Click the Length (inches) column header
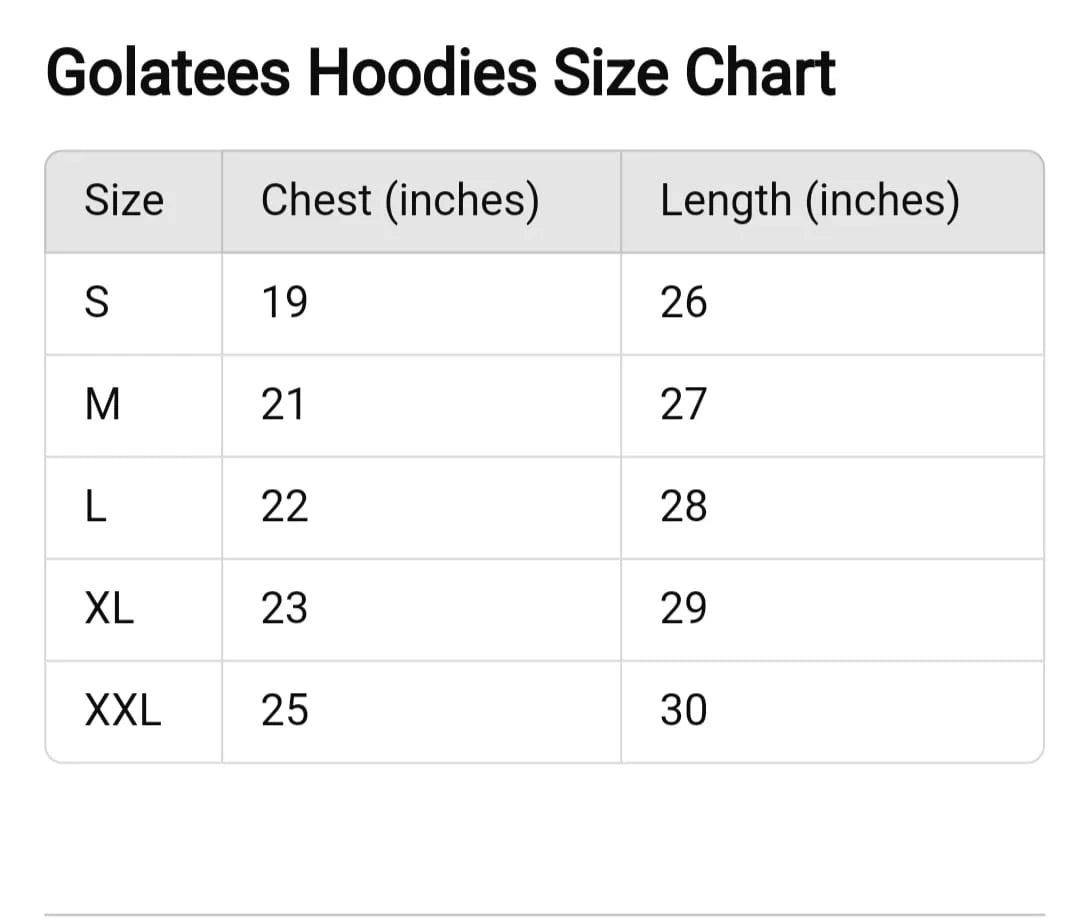The height and width of the screenshot is (920, 1080). tap(809, 201)
